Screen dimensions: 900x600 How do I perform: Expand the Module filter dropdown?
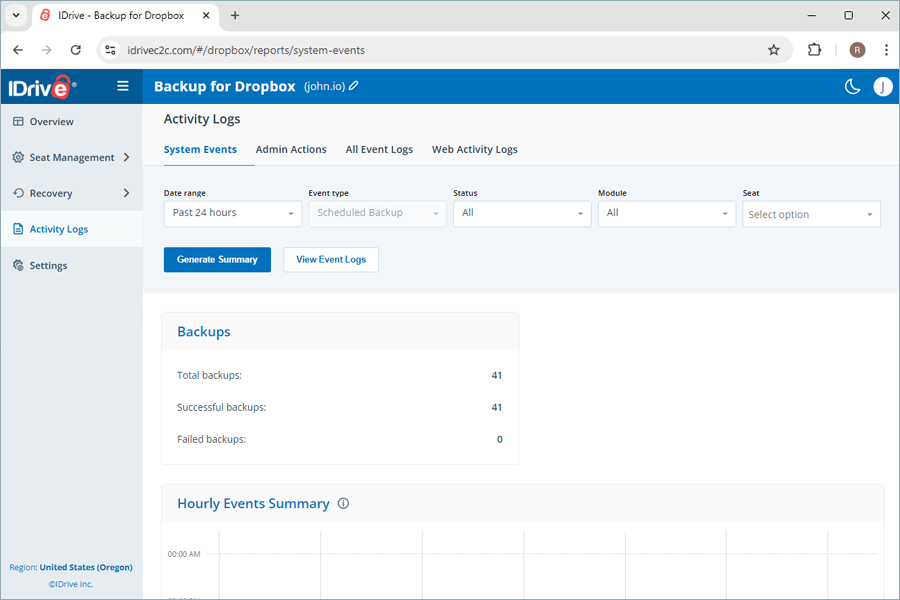pos(666,213)
